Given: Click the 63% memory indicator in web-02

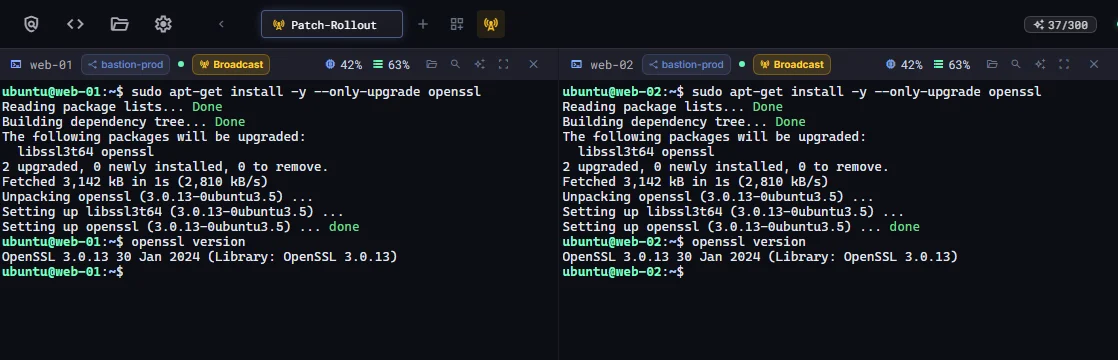Looking at the screenshot, I should pyautogui.click(x=951, y=65).
